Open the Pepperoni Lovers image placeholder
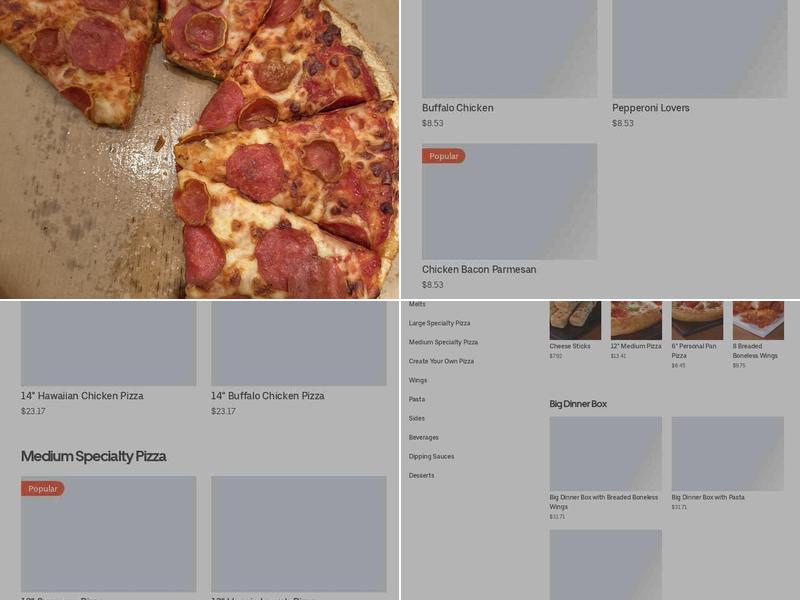The image size is (800, 600). coord(699,49)
